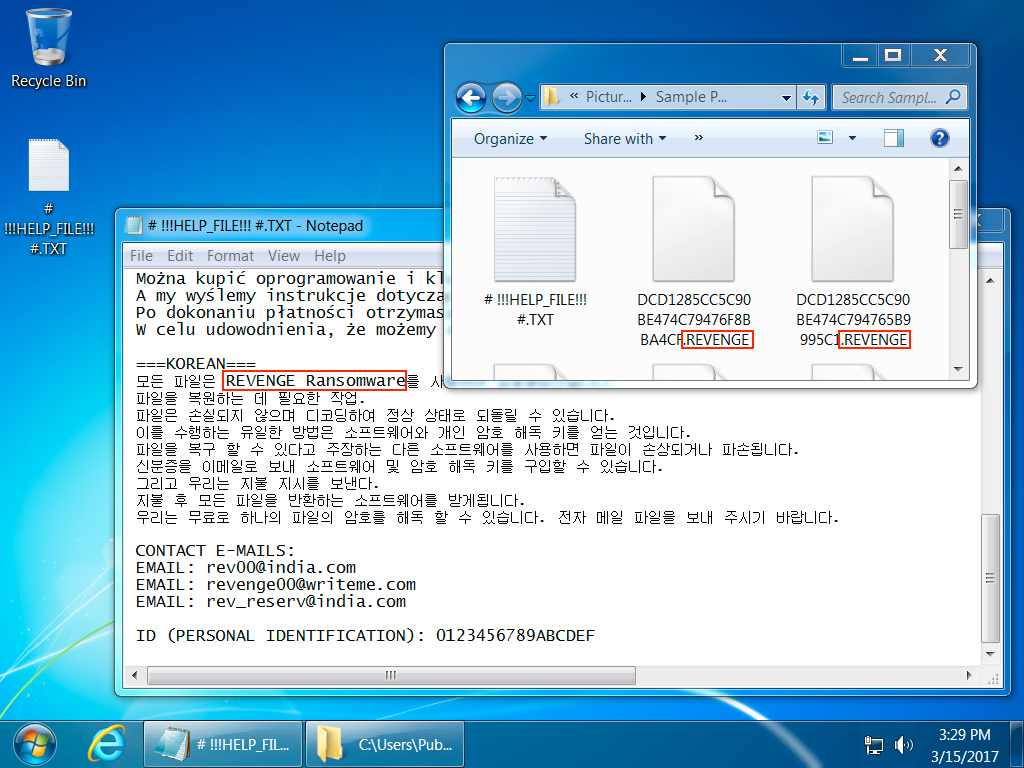Viewport: 1024px width, 768px height.
Task: Open the recent pages dropdown in Explorer
Action: point(530,99)
